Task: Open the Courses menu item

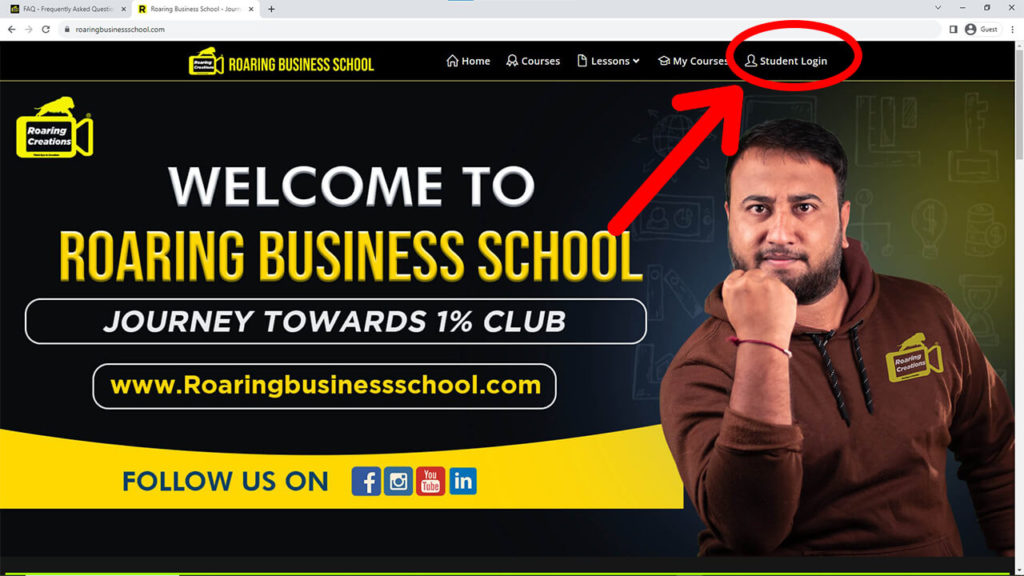Action: pyautogui.click(x=533, y=61)
